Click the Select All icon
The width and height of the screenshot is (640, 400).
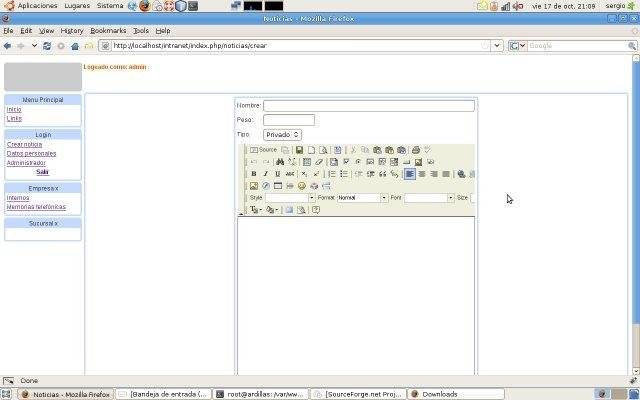click(307, 162)
